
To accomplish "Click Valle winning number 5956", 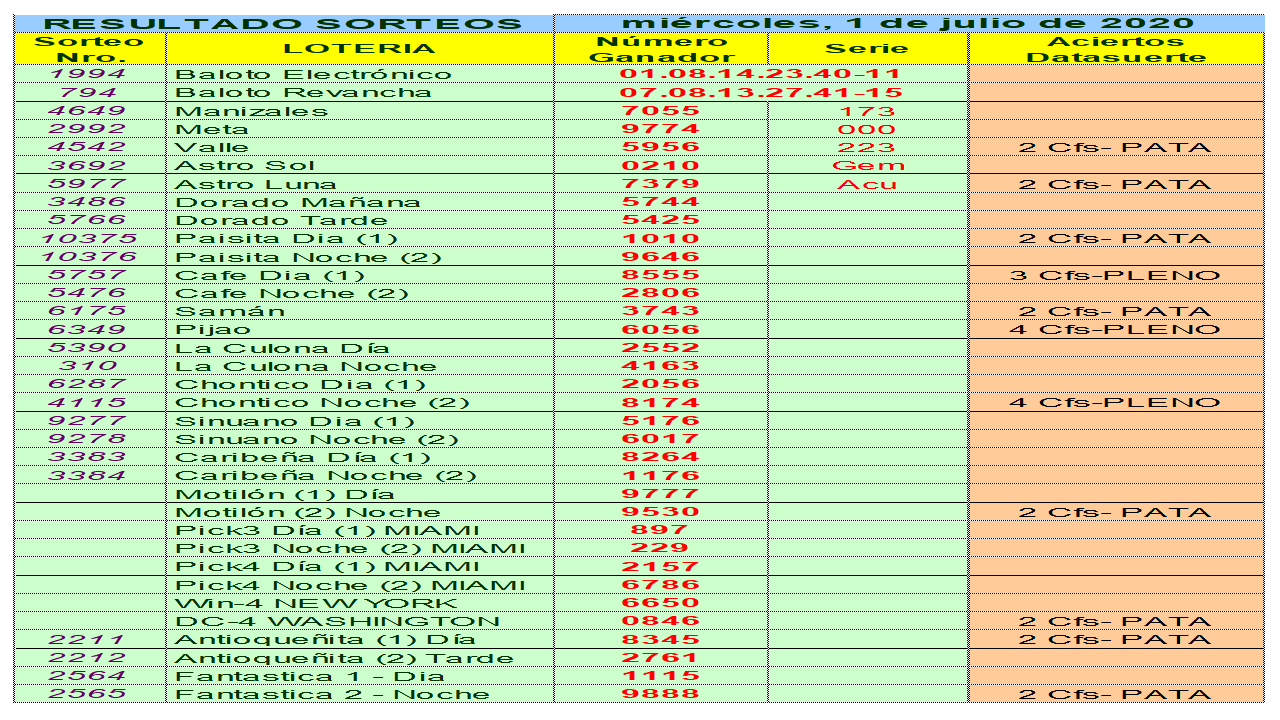I will [x=661, y=147].
